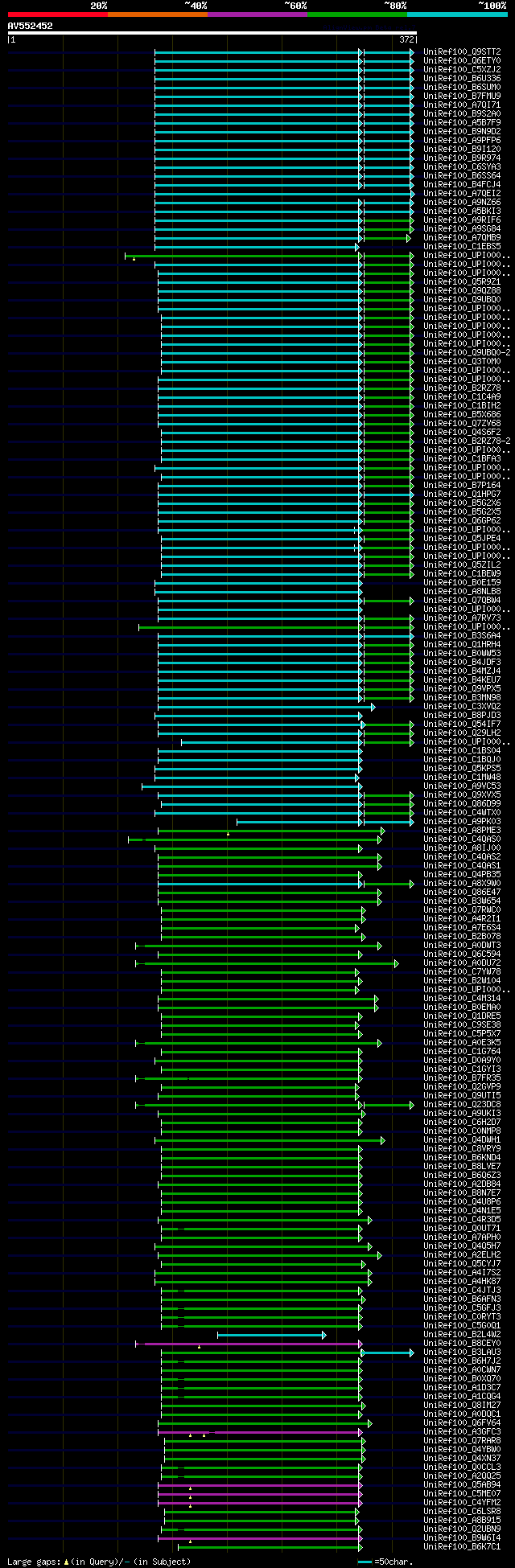Viewport: 515px width, 1568px height.
Task: Select the UniRef100_Q7ZV68 label
Action: (x=462, y=423)
